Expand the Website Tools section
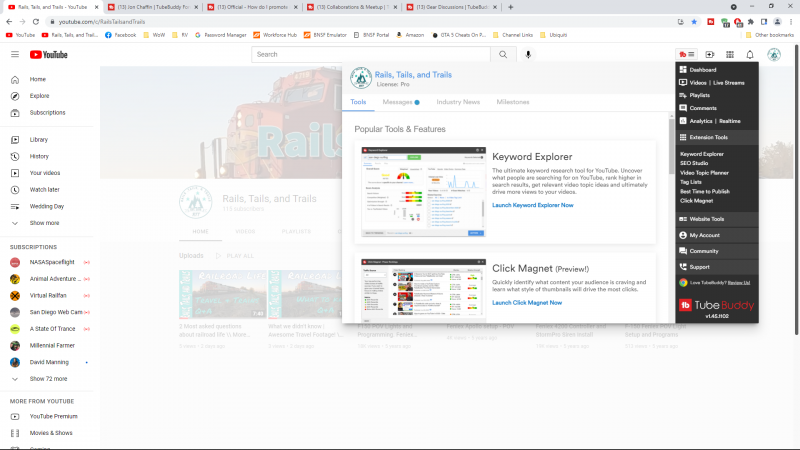Viewport: 800px width, 450px height. pos(706,219)
